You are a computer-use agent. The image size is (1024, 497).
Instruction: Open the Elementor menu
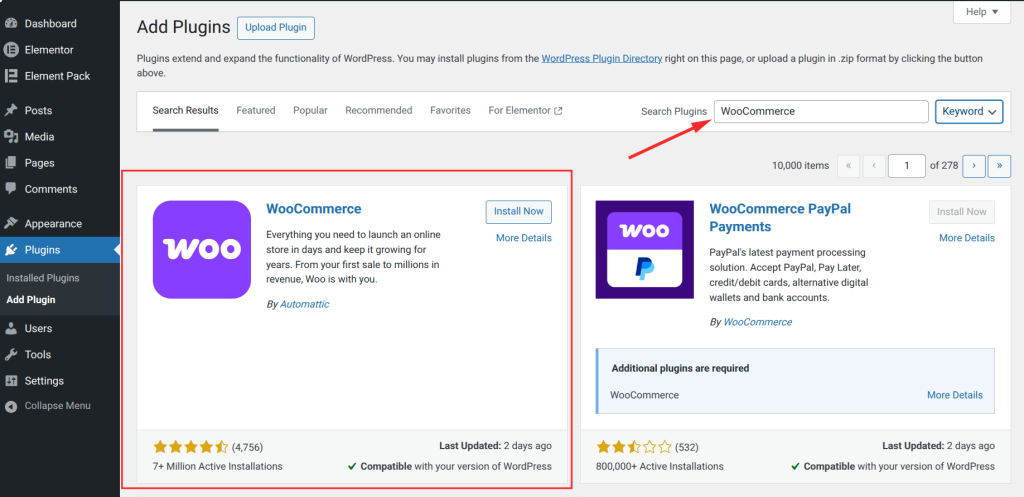tap(49, 50)
